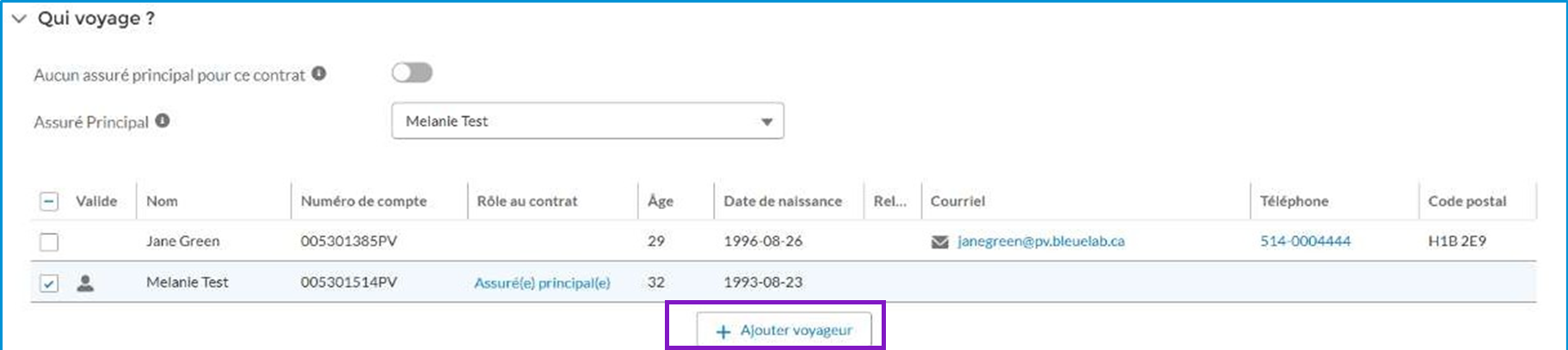Click the phone number 514-0004444

(x=1305, y=242)
